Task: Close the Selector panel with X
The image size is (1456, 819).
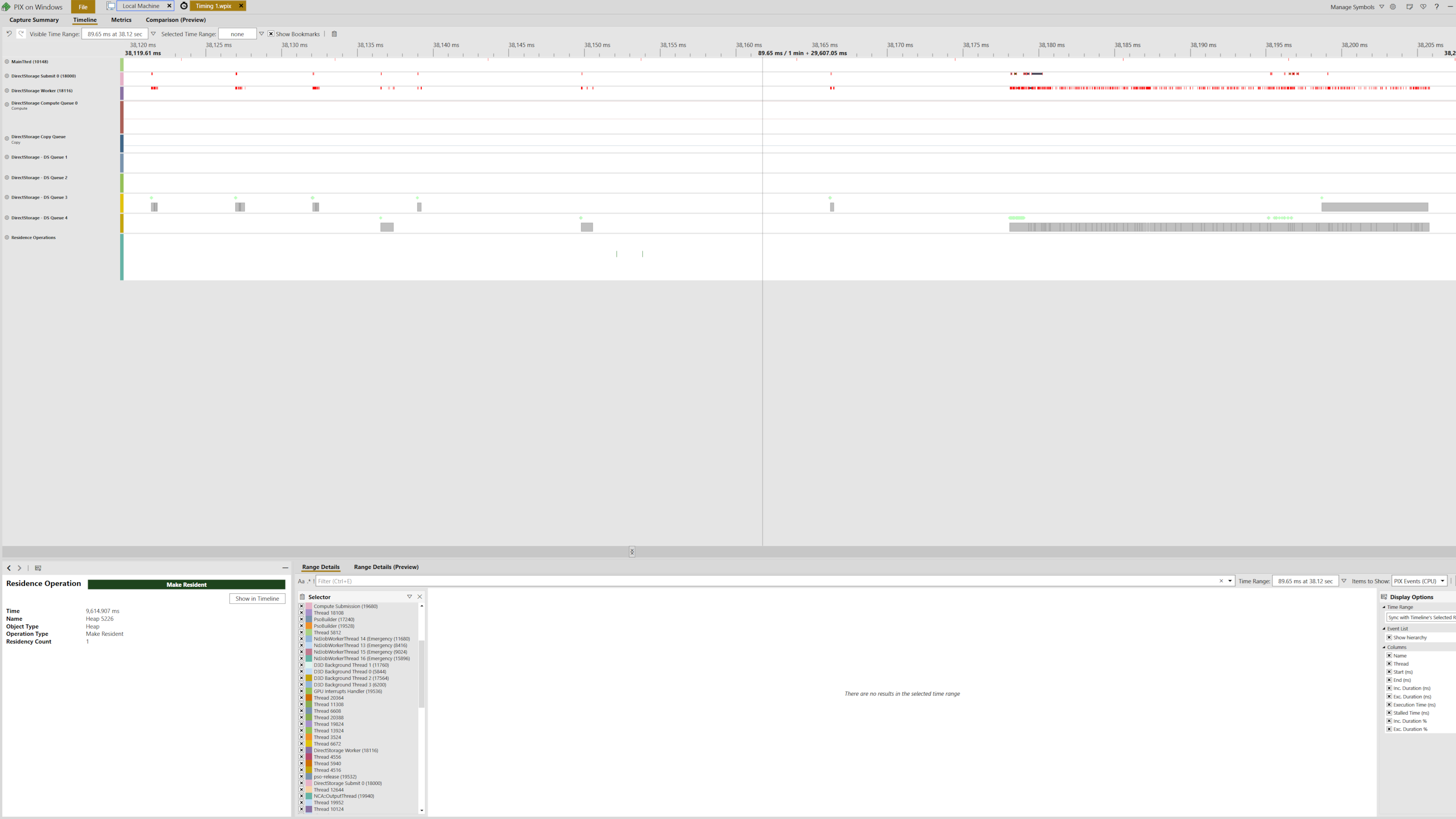Action: 419,597
